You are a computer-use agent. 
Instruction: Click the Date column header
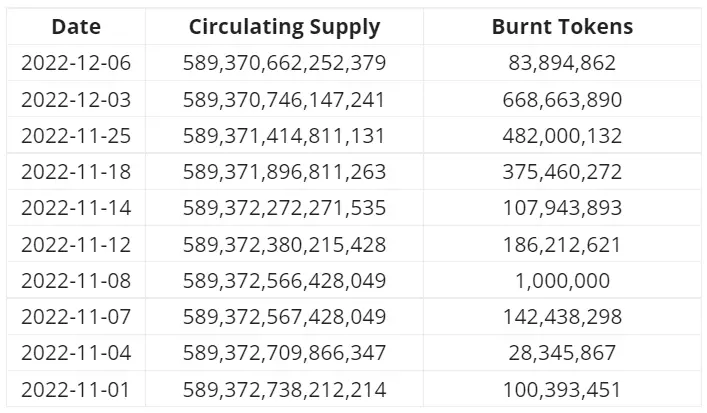click(x=76, y=27)
